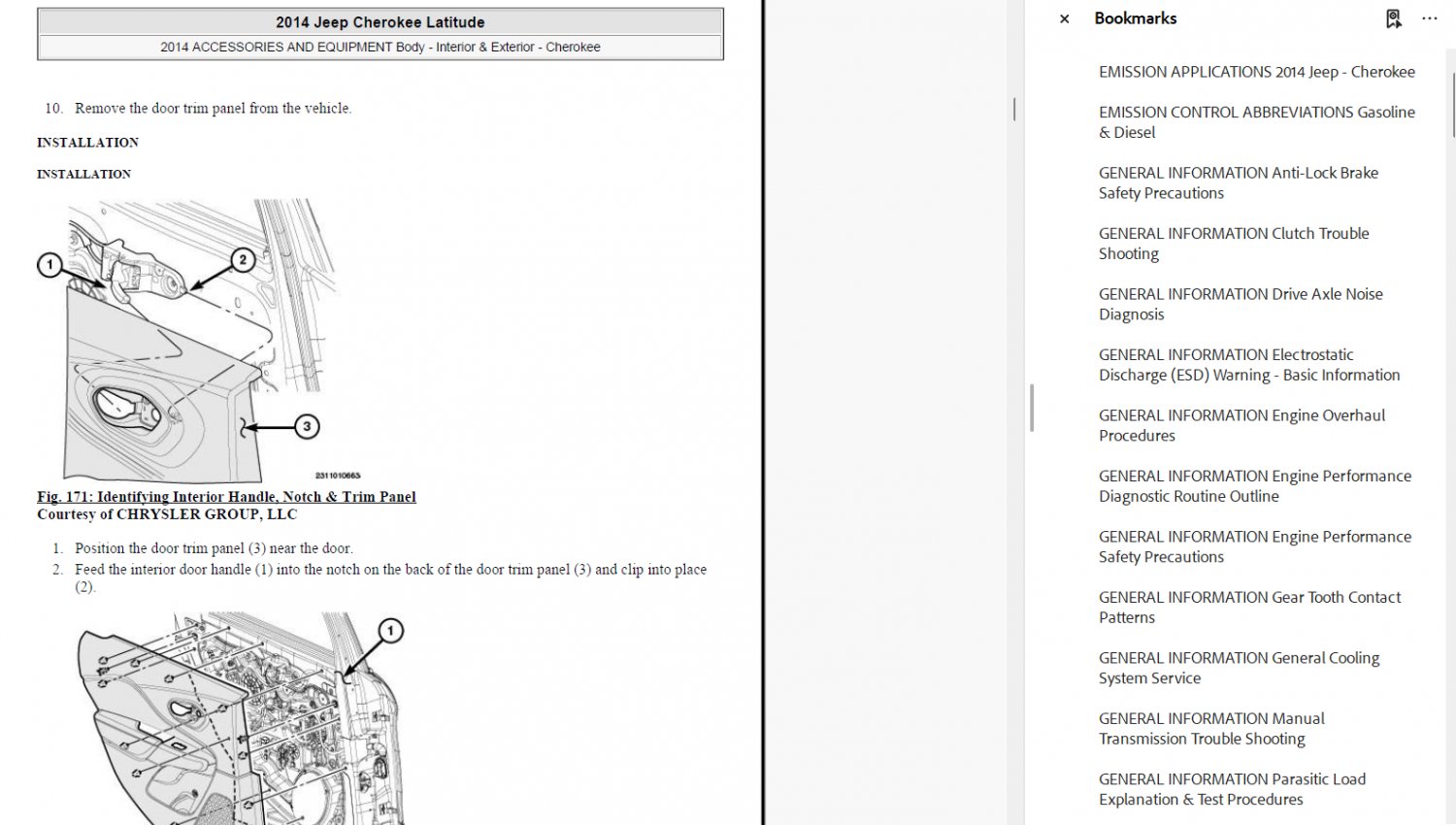The width and height of the screenshot is (1456, 825).
Task: Open the Bookmarks more options menu
Action: [x=1430, y=18]
